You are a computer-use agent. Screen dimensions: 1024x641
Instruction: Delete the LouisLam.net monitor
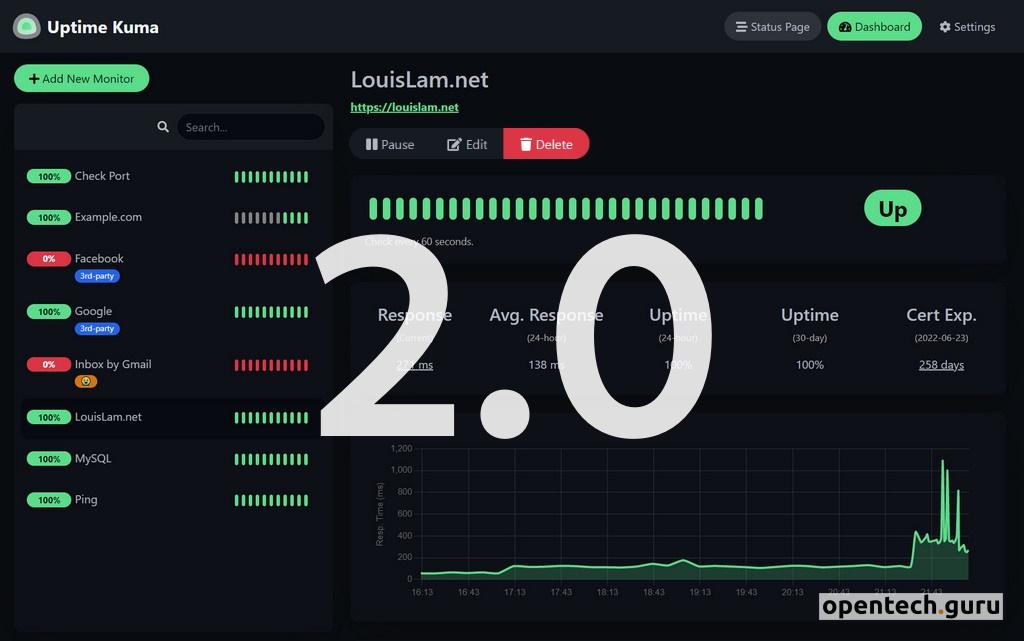(x=546, y=144)
